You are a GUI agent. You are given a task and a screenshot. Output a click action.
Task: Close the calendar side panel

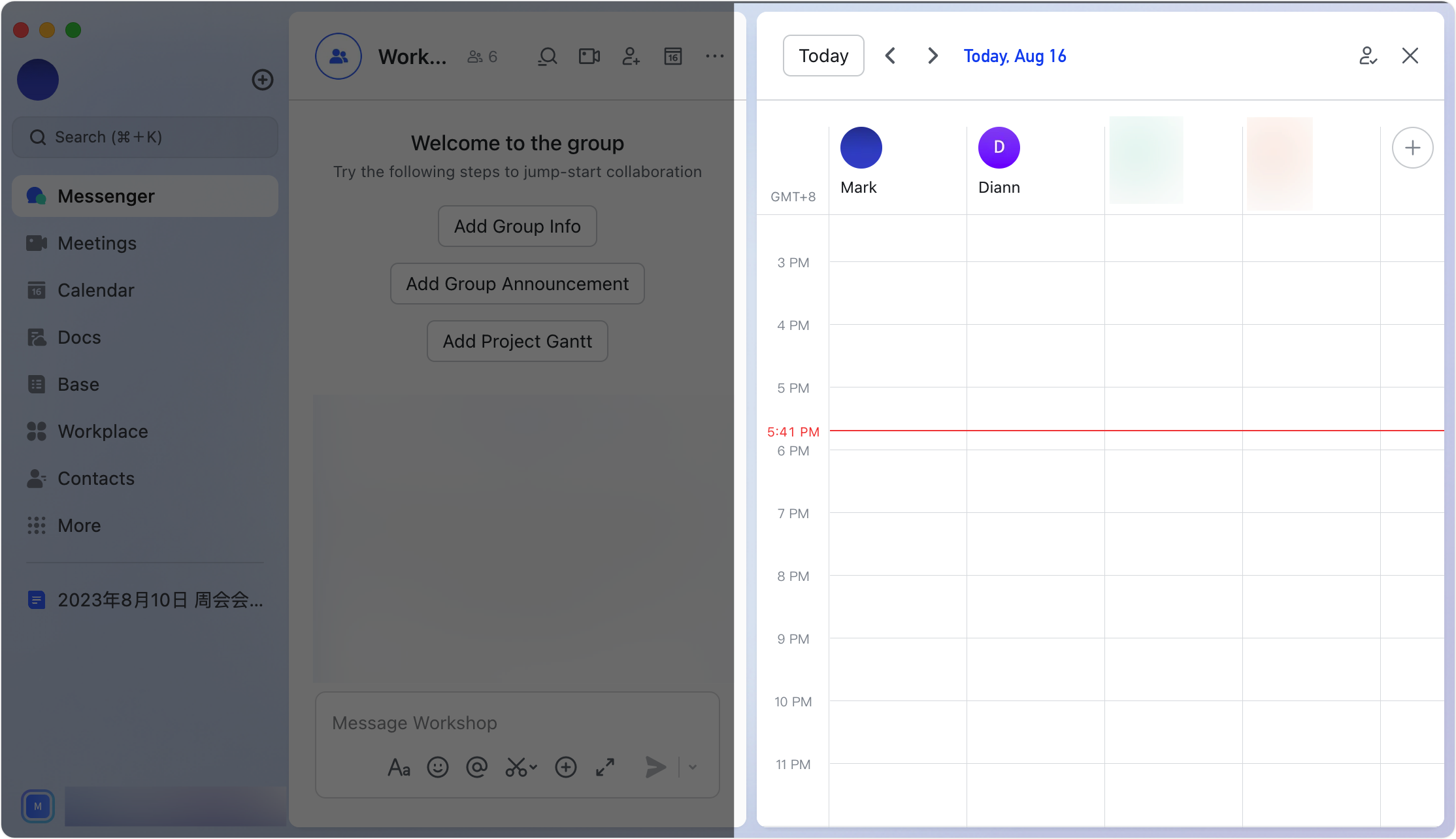[1410, 56]
